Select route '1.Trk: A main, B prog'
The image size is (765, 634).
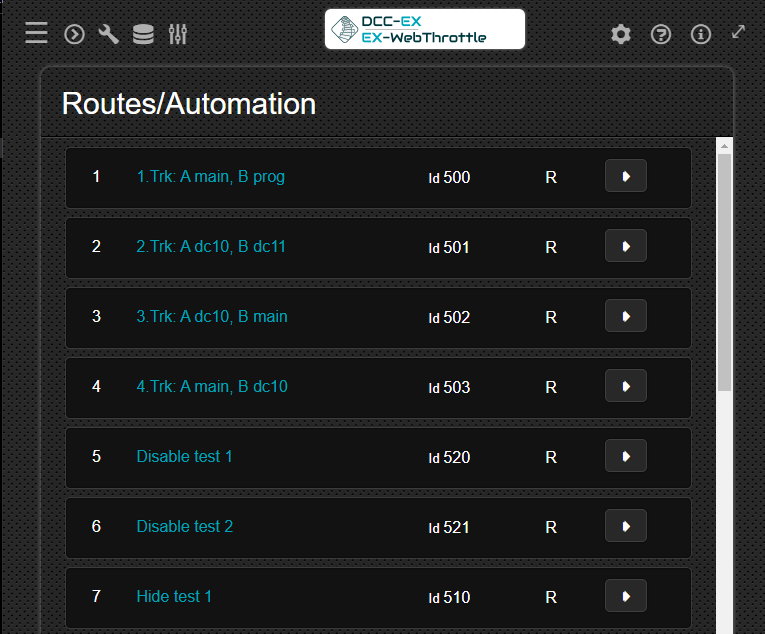pyautogui.click(x=210, y=177)
